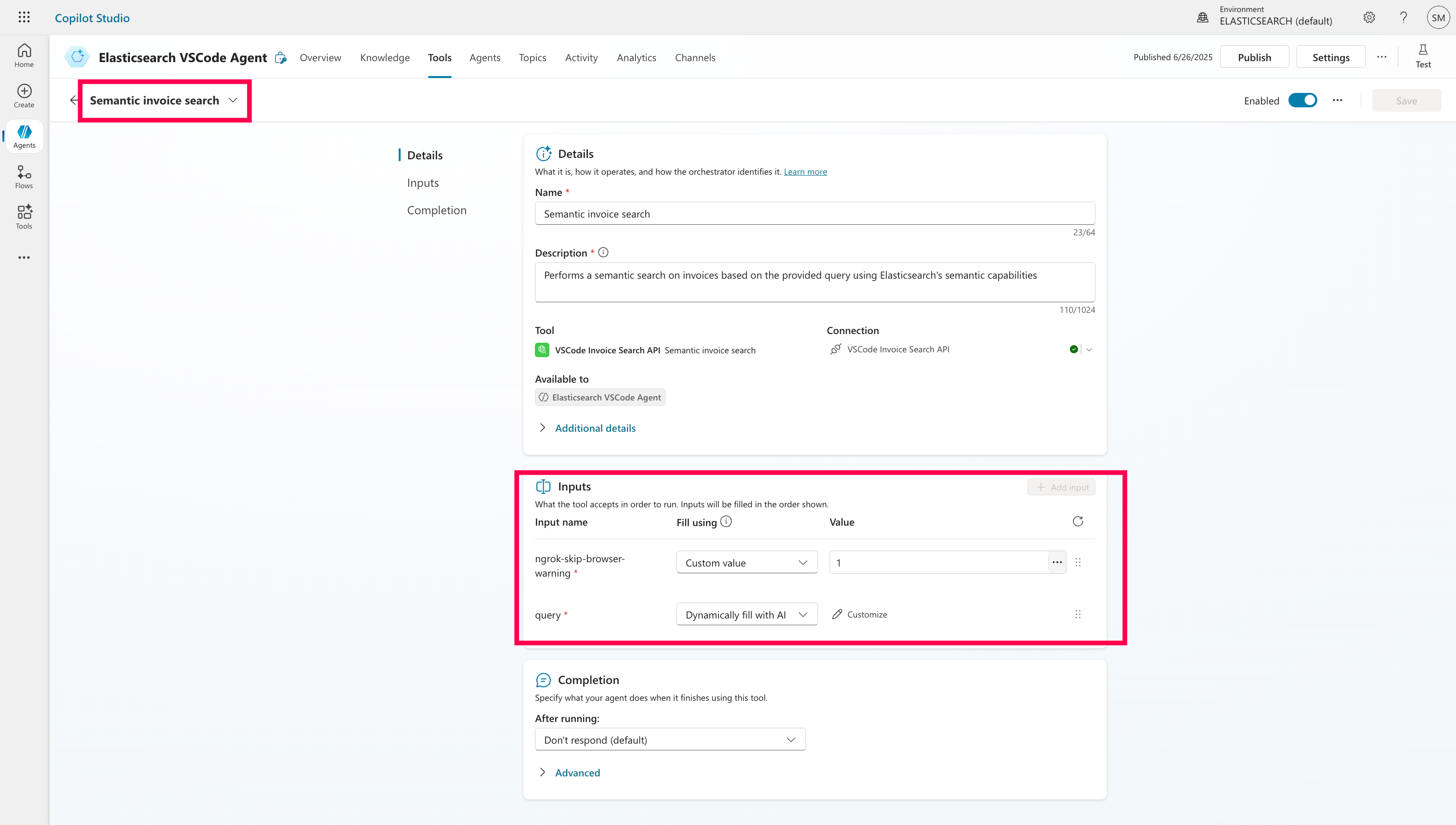Screen dimensions: 1456x825
Task: Click the Elasticsearch VSCode Agent availability chip
Action: coord(599,397)
